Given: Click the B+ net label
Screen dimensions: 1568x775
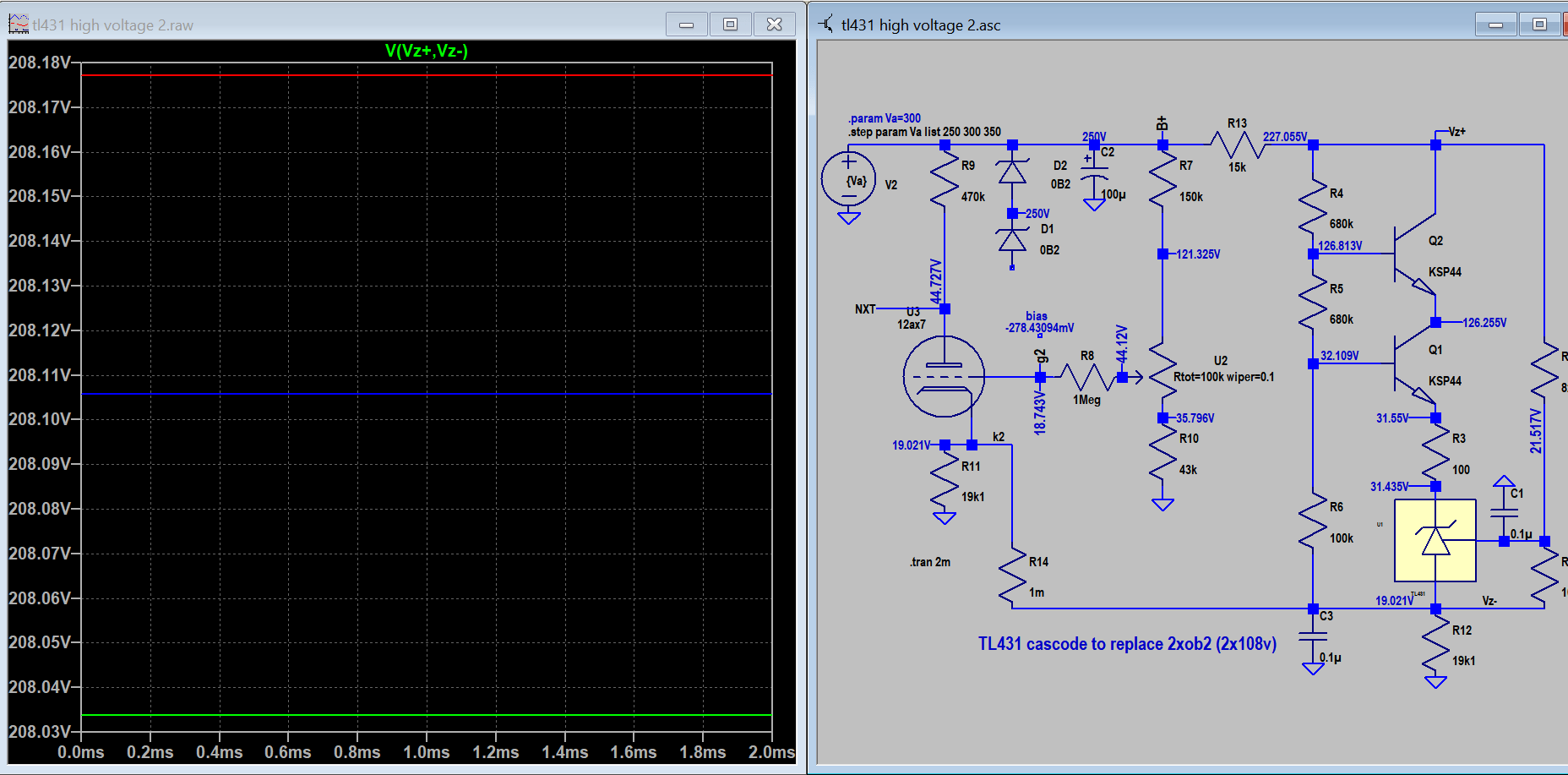Looking at the screenshot, I should [1162, 123].
